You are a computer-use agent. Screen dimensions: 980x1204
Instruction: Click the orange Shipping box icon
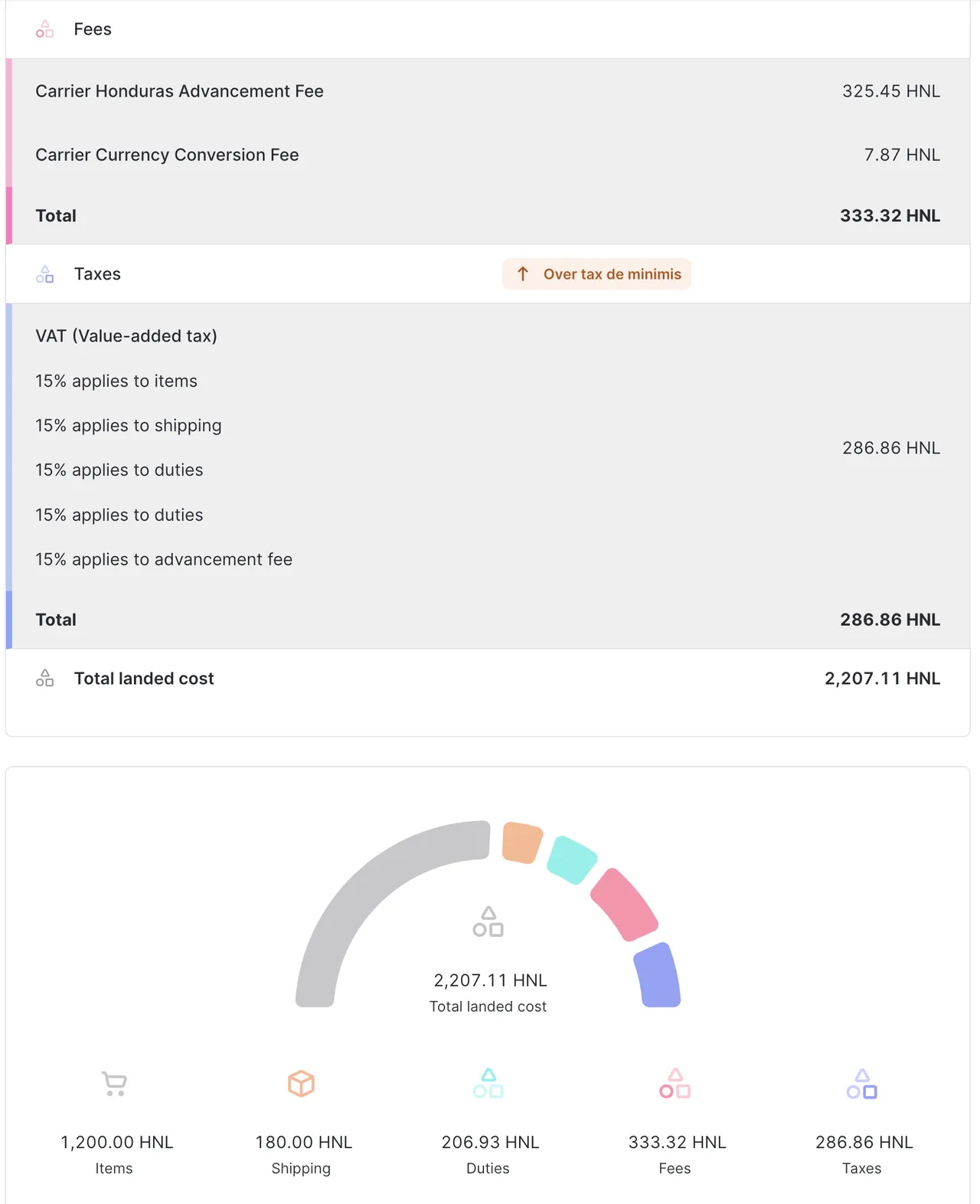click(x=301, y=1083)
